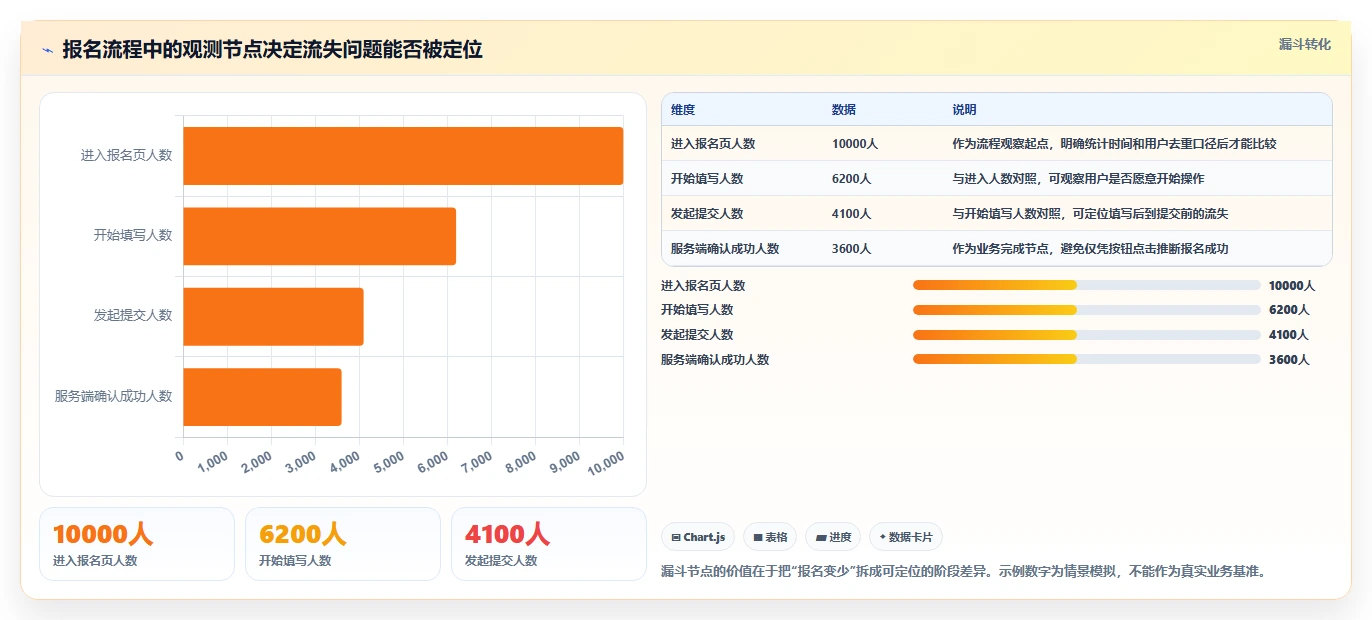Click description starting 与进入人数对照
The height and width of the screenshot is (620, 1372).
tap(1078, 179)
